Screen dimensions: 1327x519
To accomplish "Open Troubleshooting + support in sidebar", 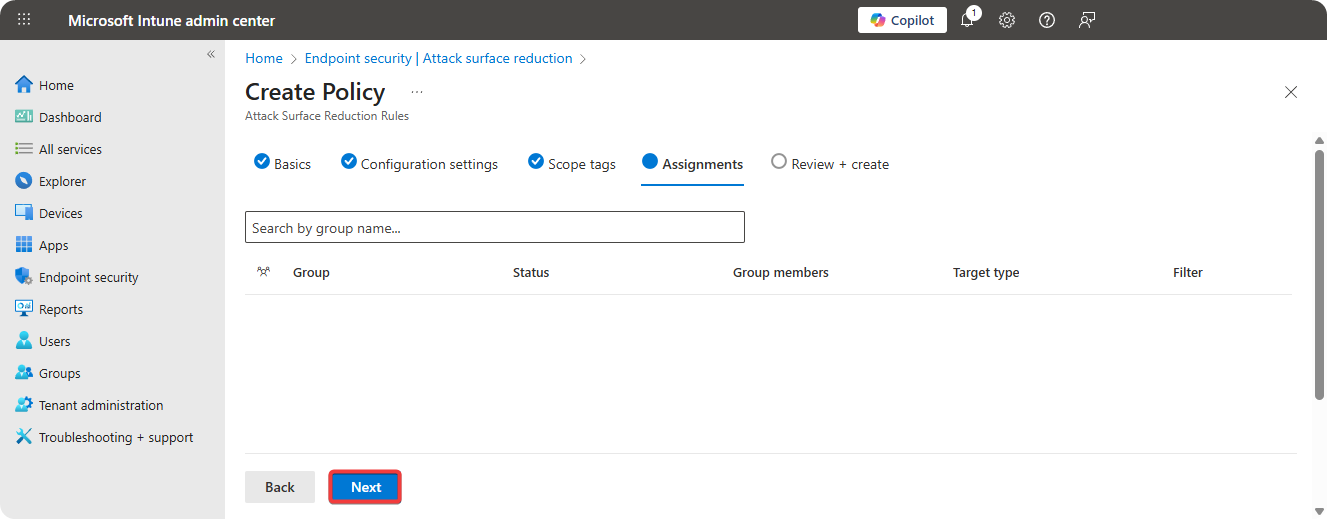I will 115,437.
